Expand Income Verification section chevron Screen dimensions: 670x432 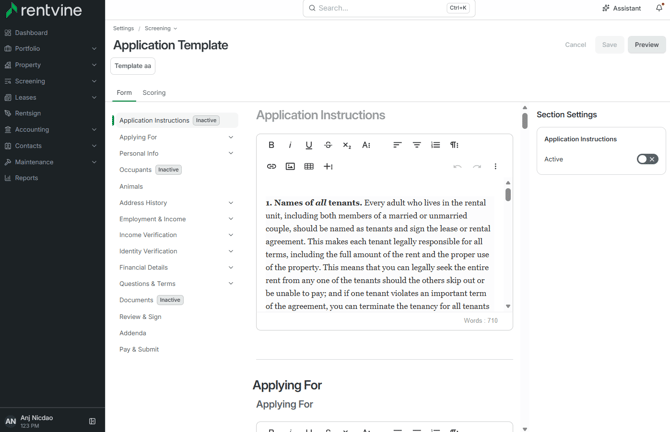pos(231,235)
